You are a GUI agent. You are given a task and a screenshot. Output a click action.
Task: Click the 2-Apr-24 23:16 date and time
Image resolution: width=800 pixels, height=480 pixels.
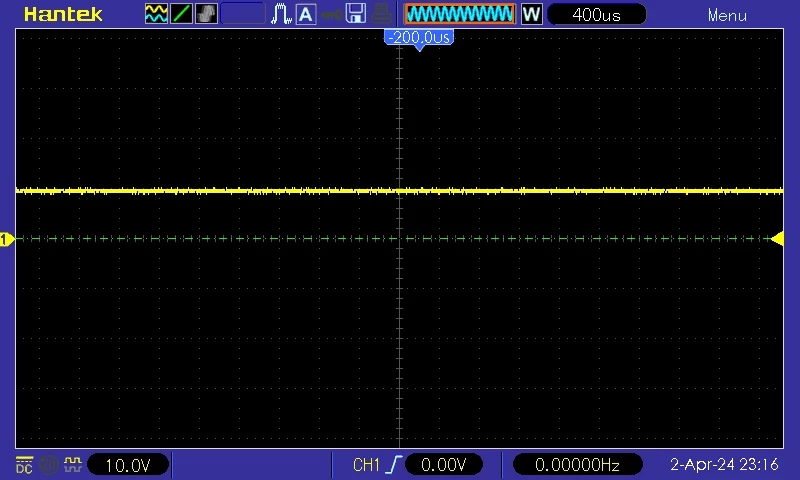tap(724, 464)
